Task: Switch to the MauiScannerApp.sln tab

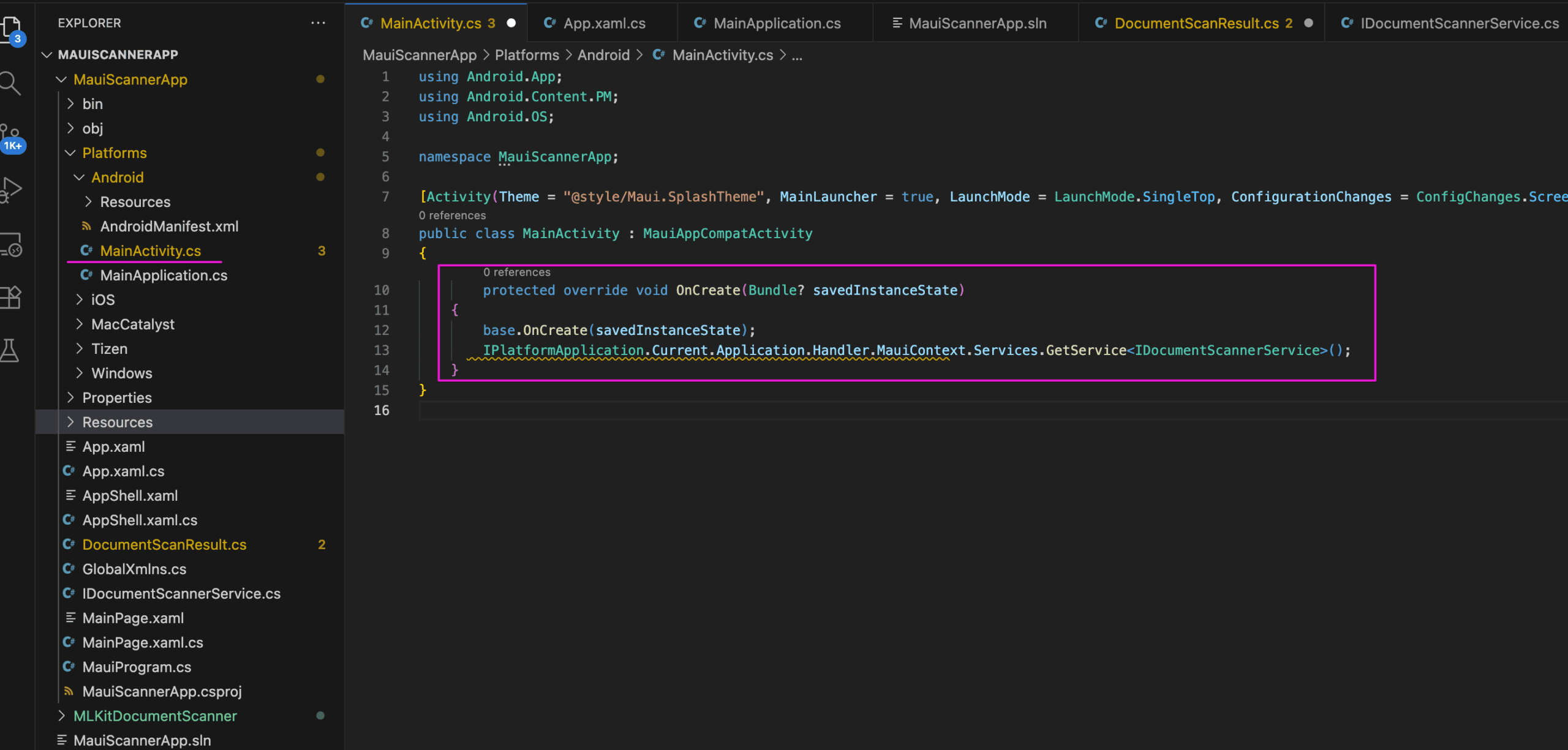Action: point(975,23)
